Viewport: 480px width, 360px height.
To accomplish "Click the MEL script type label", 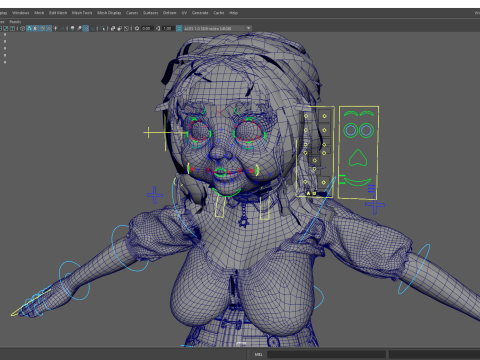I will click(x=258, y=354).
